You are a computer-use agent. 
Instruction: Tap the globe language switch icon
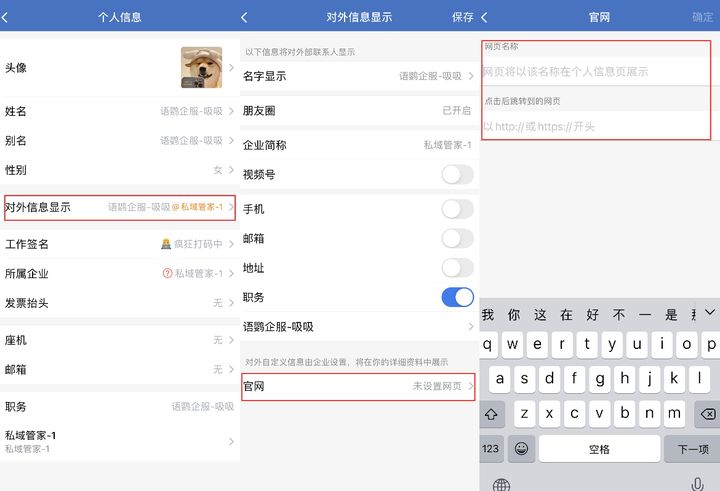coord(501,484)
